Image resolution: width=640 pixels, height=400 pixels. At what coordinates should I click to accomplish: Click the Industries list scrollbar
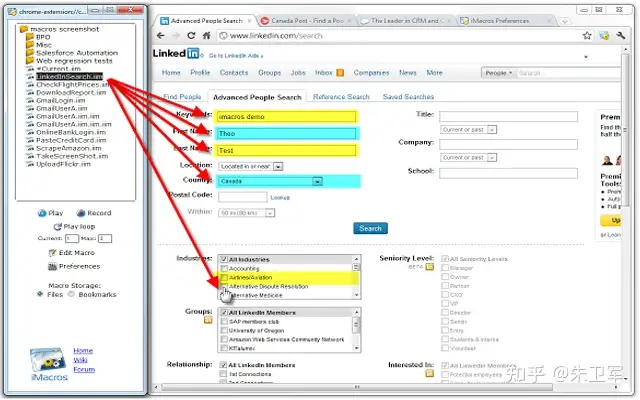coord(356,277)
